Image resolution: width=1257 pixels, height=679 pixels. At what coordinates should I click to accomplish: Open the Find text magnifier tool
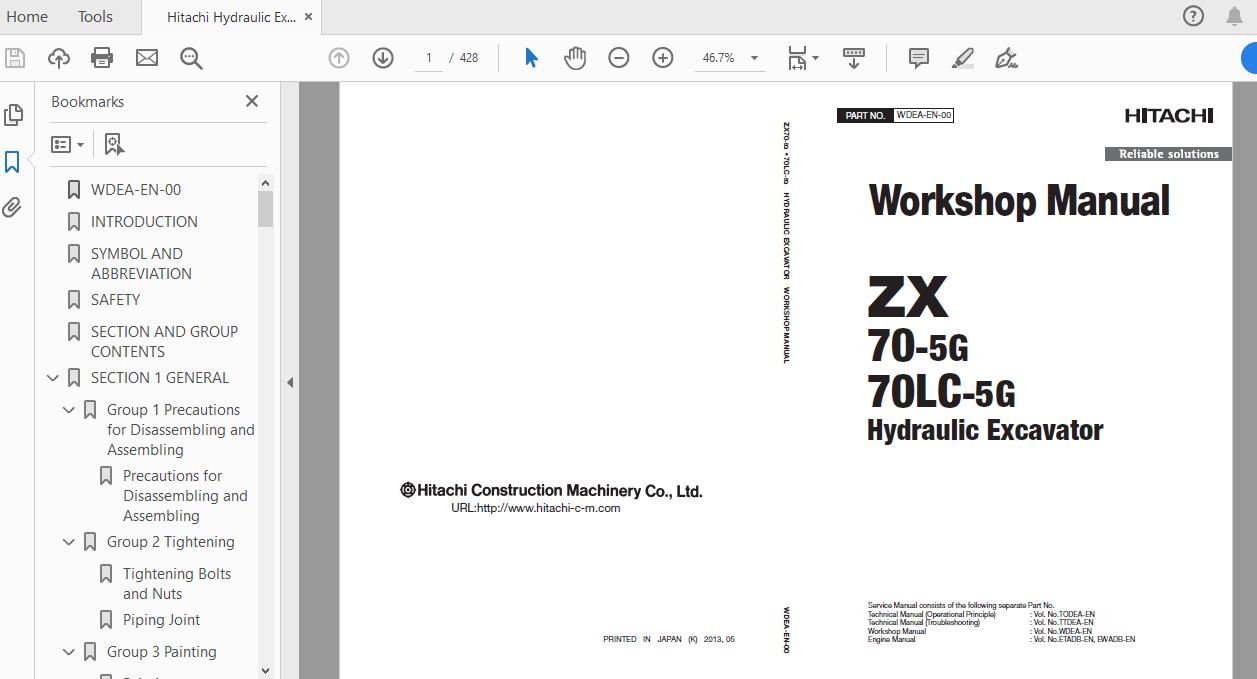(191, 58)
